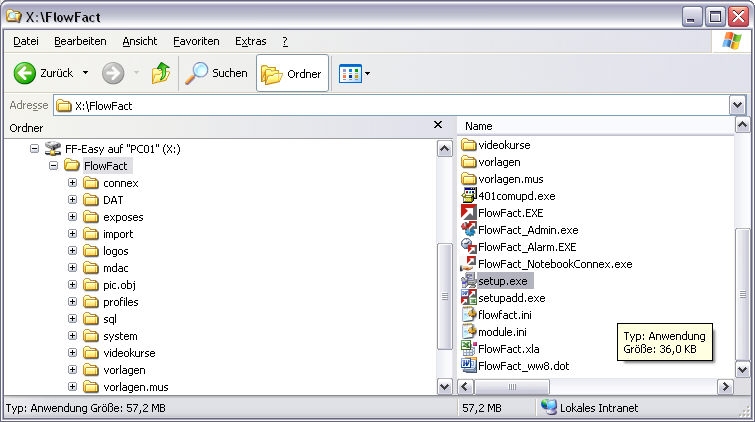The image size is (755, 422).
Task: Open the Suchen magnifier search
Action: click(x=216, y=73)
